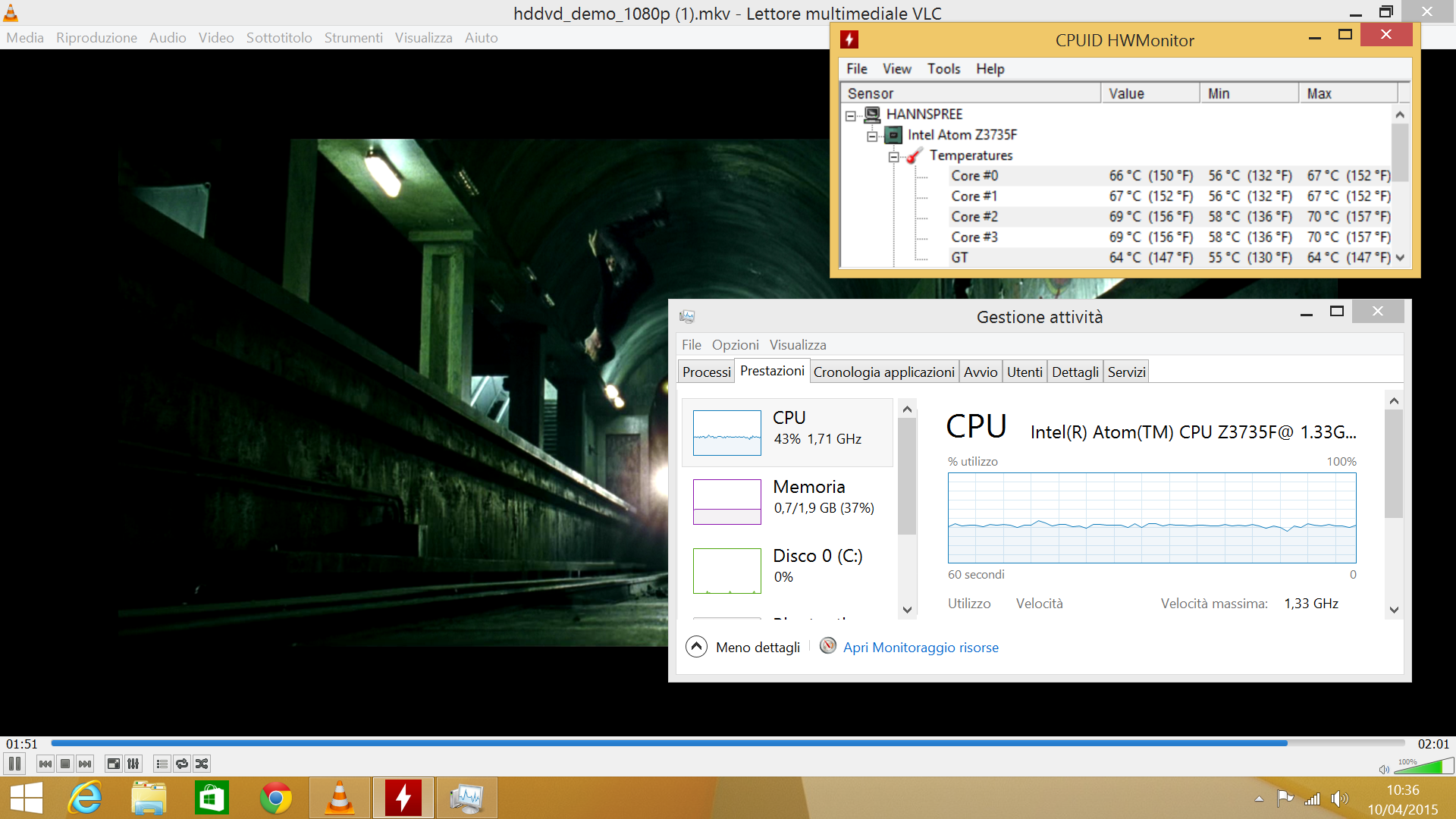Collapse the Intel Atom Z3735F node
Image resolution: width=1456 pixels, height=819 pixels.
tap(872, 136)
